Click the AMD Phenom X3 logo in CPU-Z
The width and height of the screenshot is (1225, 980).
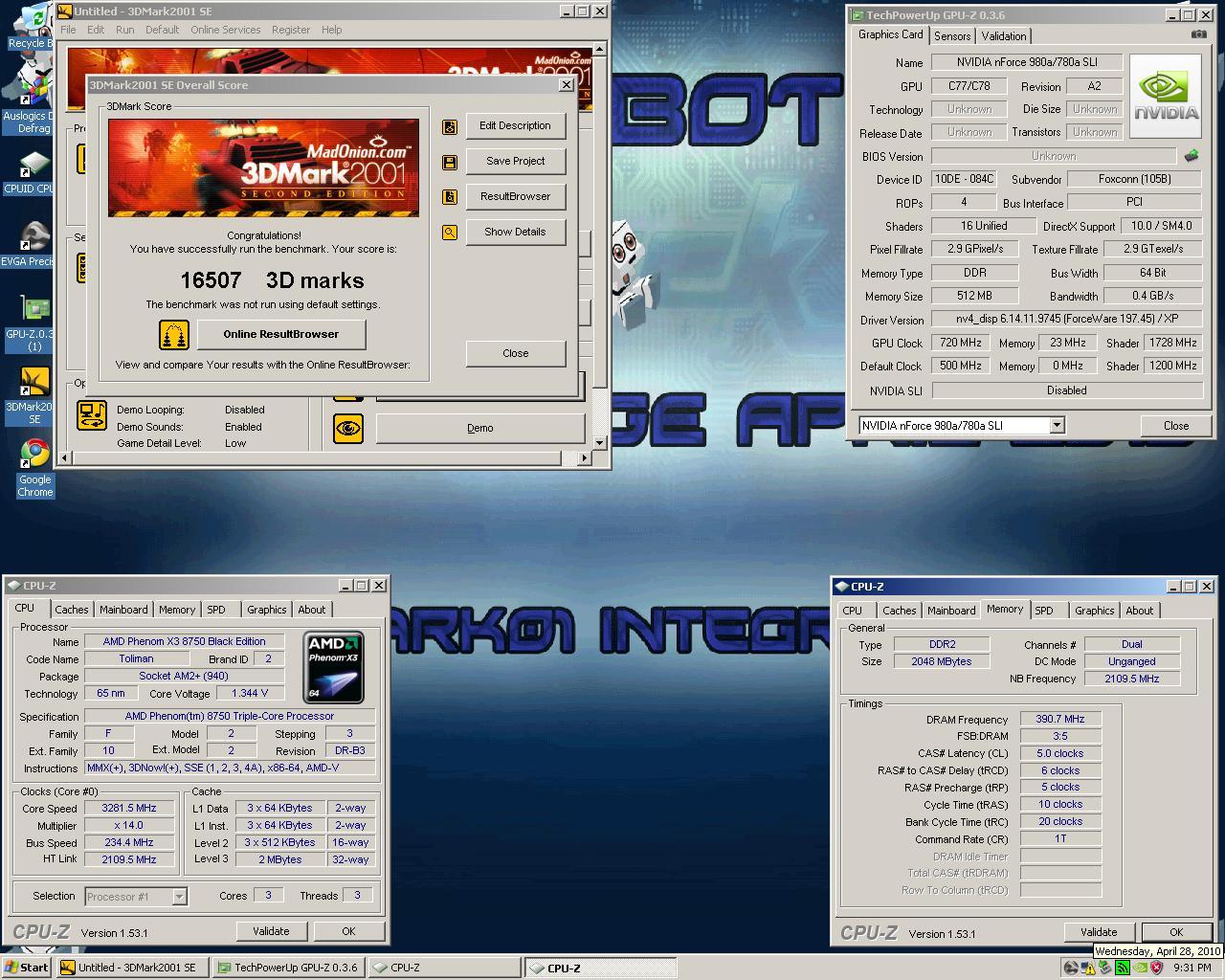click(x=334, y=667)
